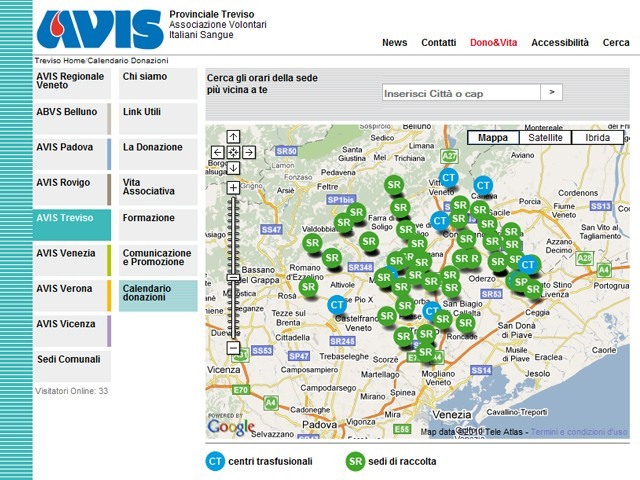Image resolution: width=640 pixels, height=480 pixels.
Task: Select the CT marker near Castelfranco Veneto
Action: click(338, 304)
